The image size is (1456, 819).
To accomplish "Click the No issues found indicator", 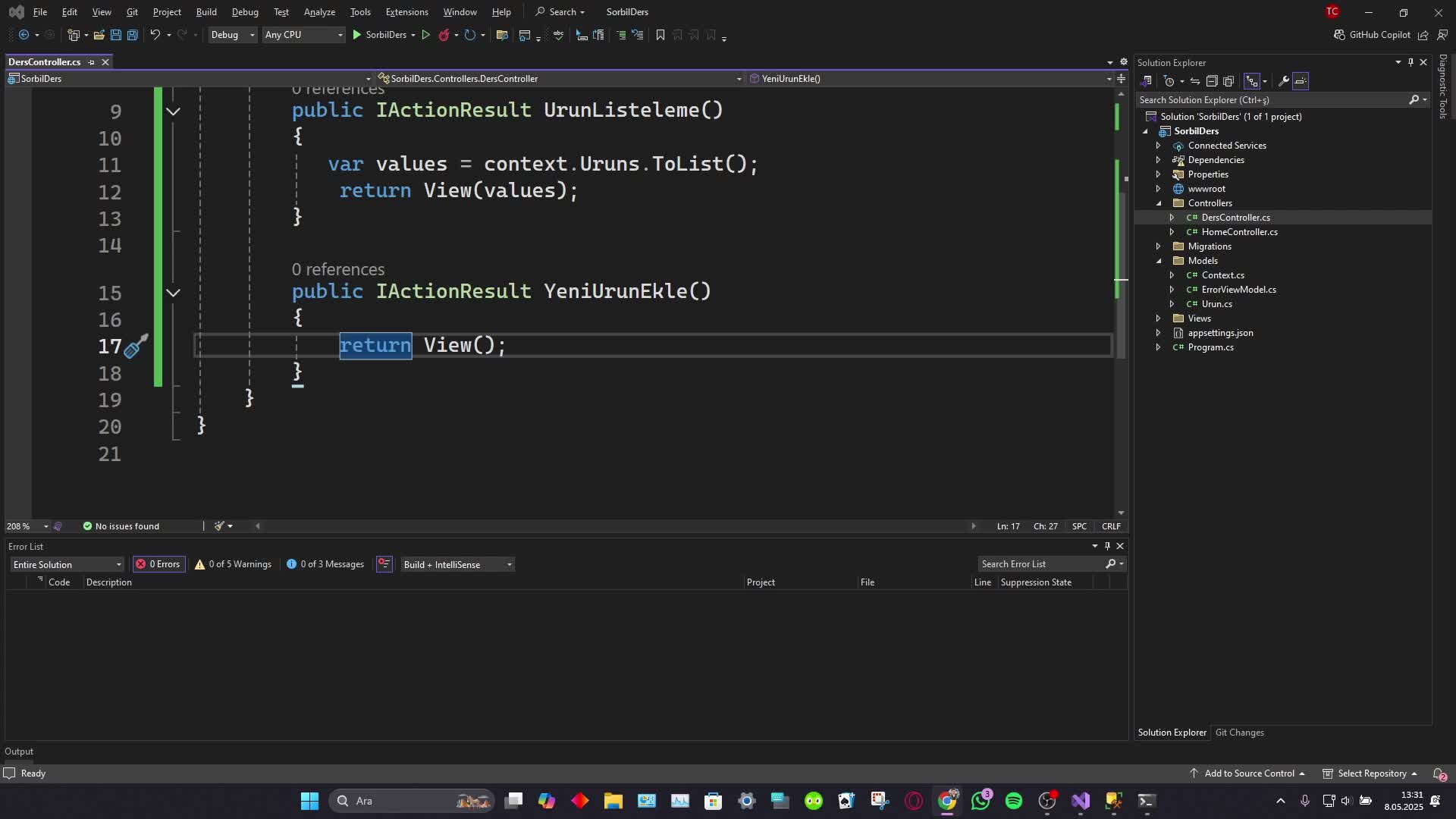I will (121, 526).
